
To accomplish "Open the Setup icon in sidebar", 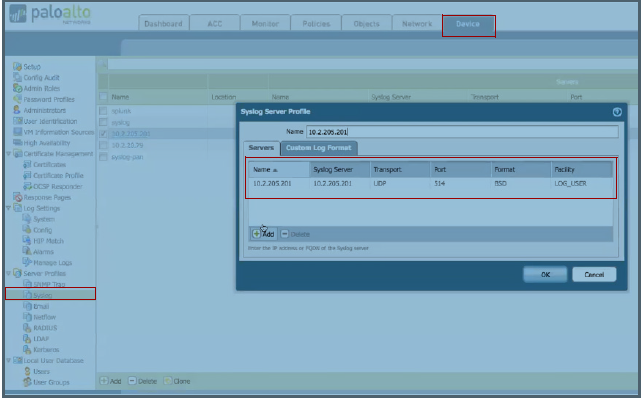I will (17, 66).
